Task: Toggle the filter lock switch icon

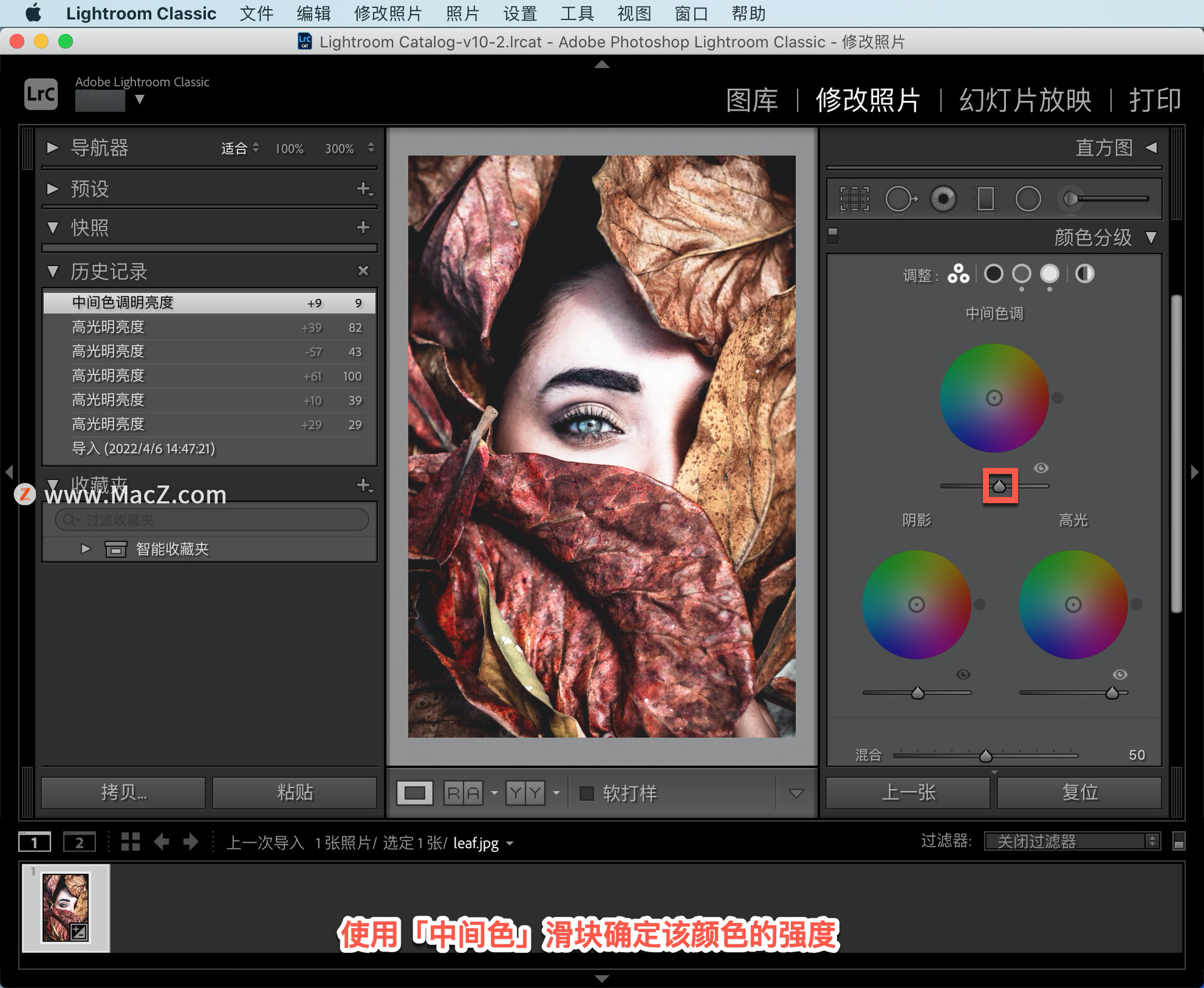Action: [x=1178, y=841]
